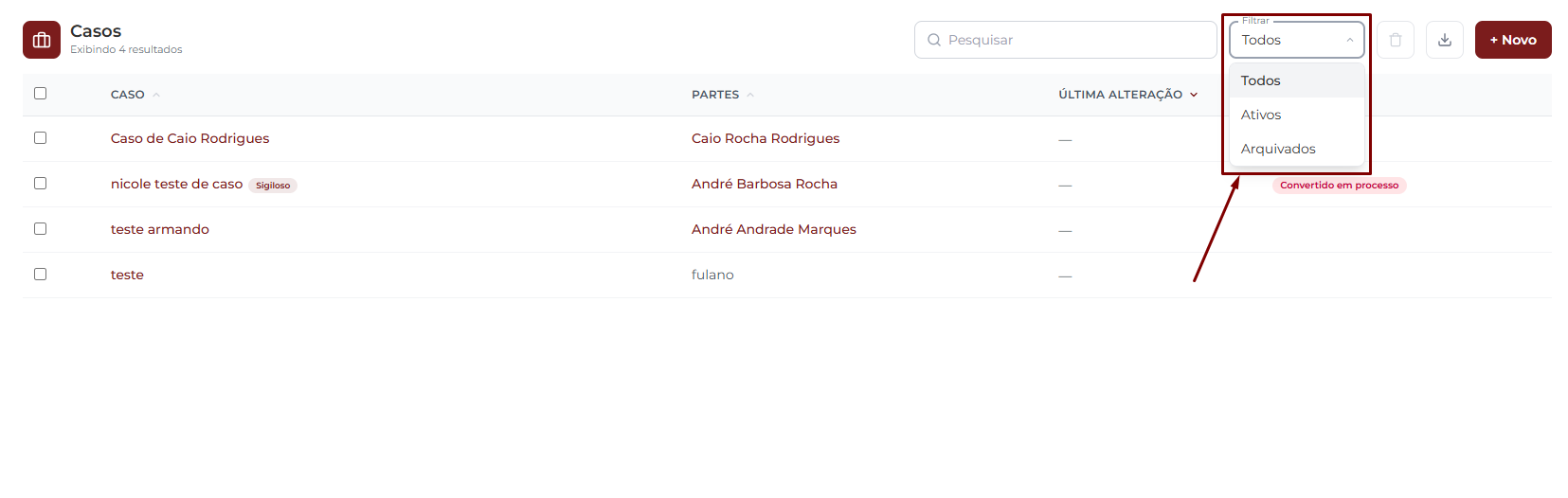
Task: Click the download export icon
Action: (x=1445, y=40)
